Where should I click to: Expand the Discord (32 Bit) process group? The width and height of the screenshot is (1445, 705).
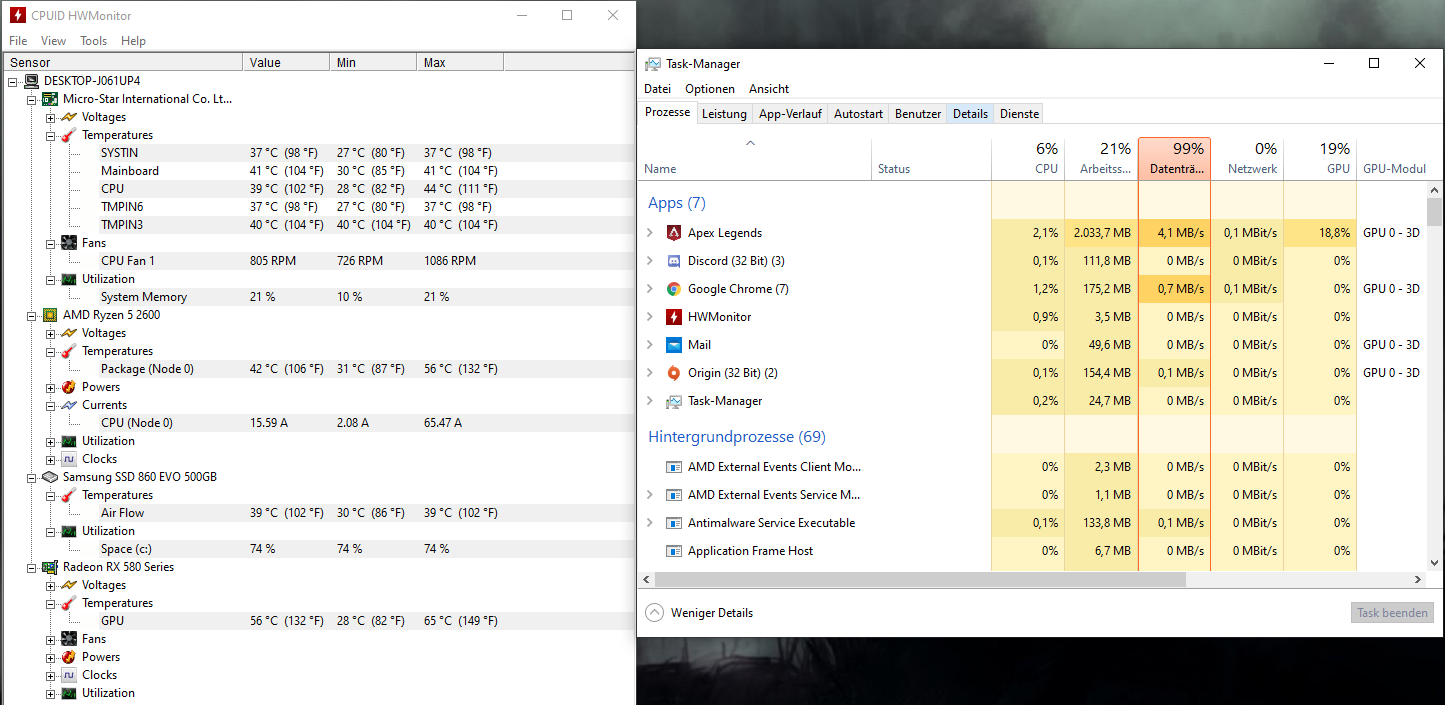(x=650, y=261)
